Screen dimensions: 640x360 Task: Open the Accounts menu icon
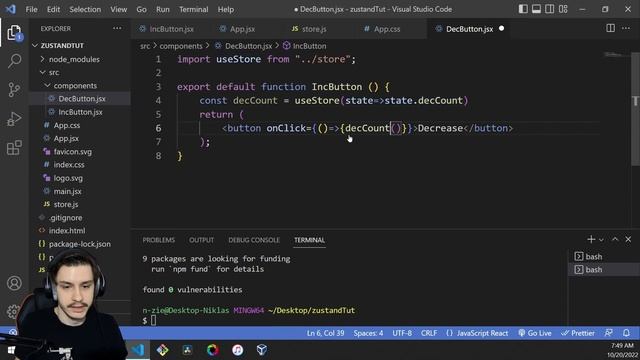click(x=14, y=283)
